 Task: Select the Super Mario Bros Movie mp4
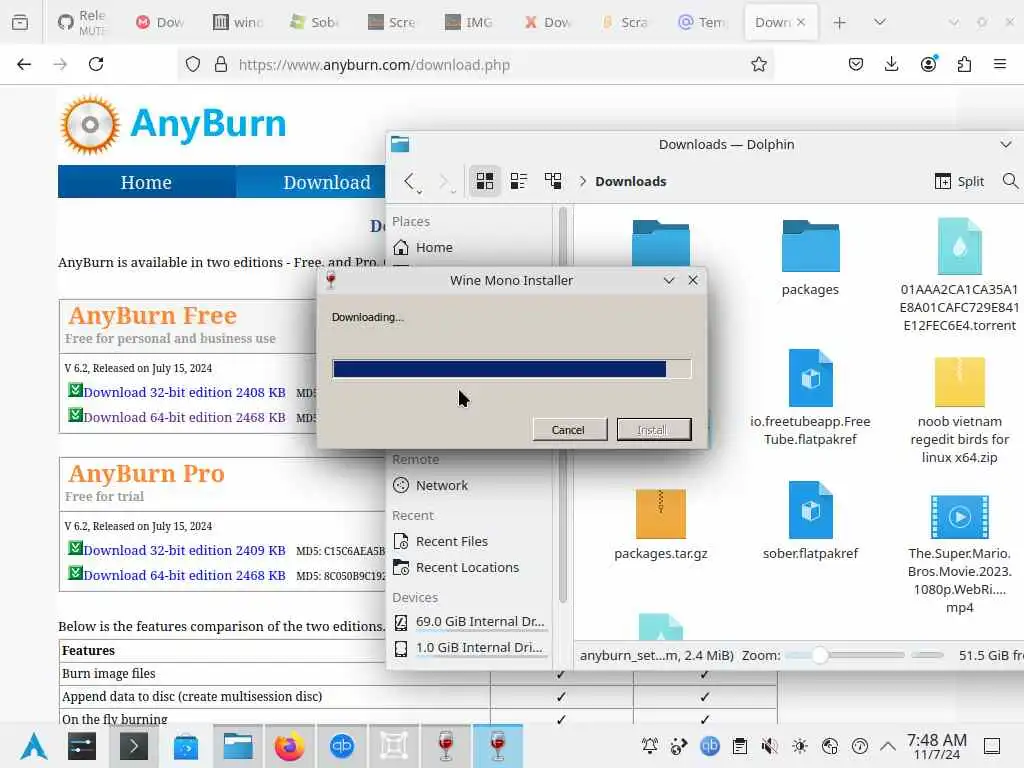[x=959, y=554]
